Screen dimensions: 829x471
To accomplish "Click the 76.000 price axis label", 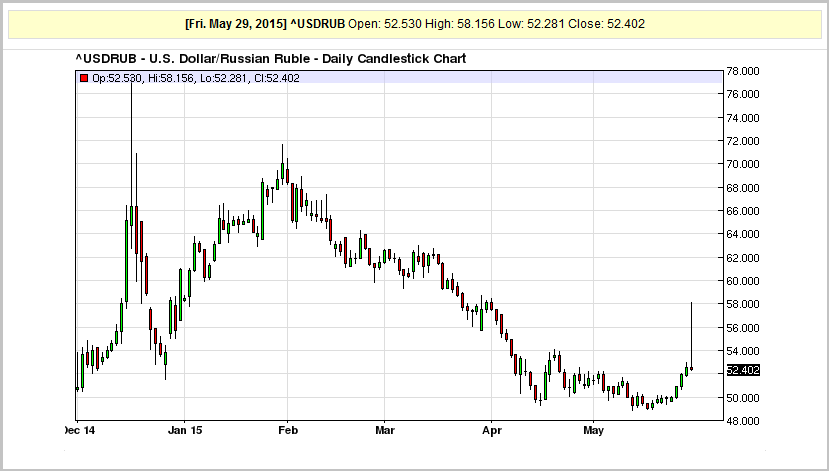I will [743, 94].
